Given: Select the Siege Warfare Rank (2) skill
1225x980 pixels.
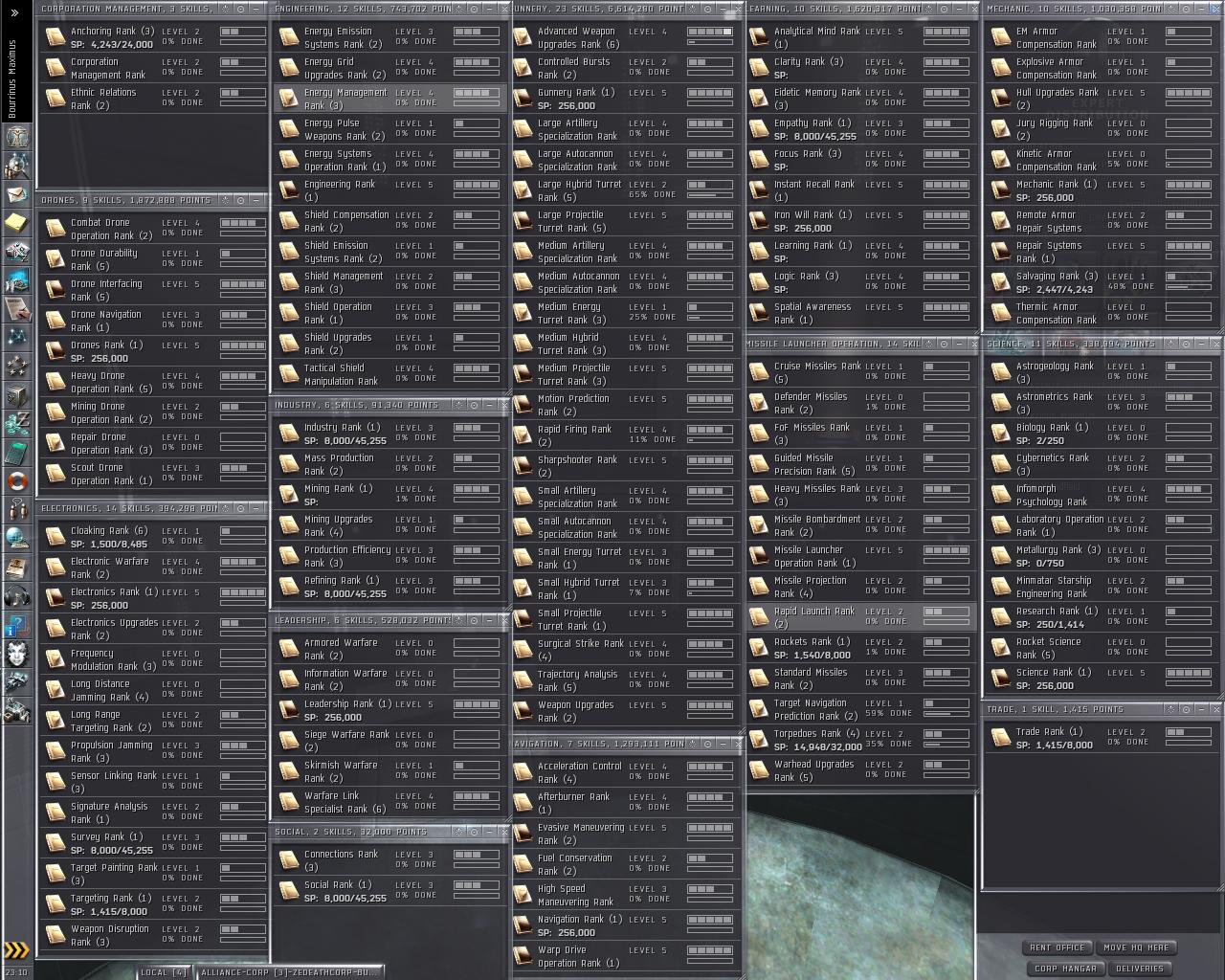Looking at the screenshot, I should point(390,741).
